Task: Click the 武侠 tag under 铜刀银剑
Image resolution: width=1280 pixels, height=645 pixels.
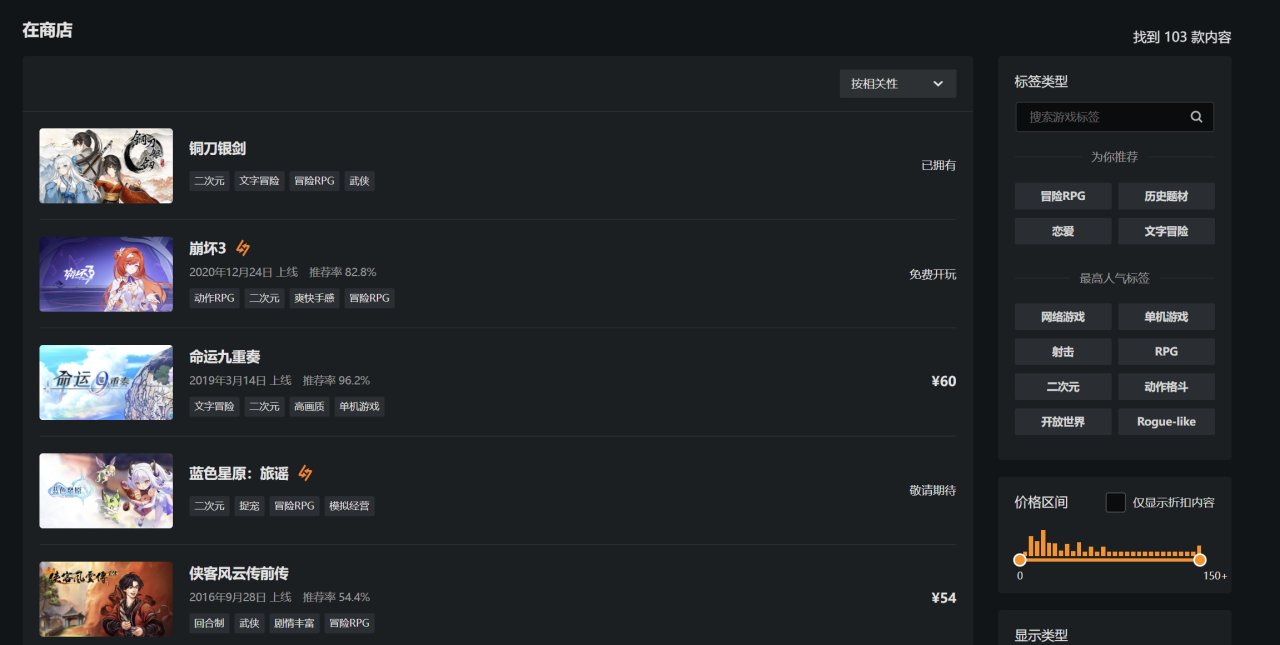Action: click(x=360, y=181)
